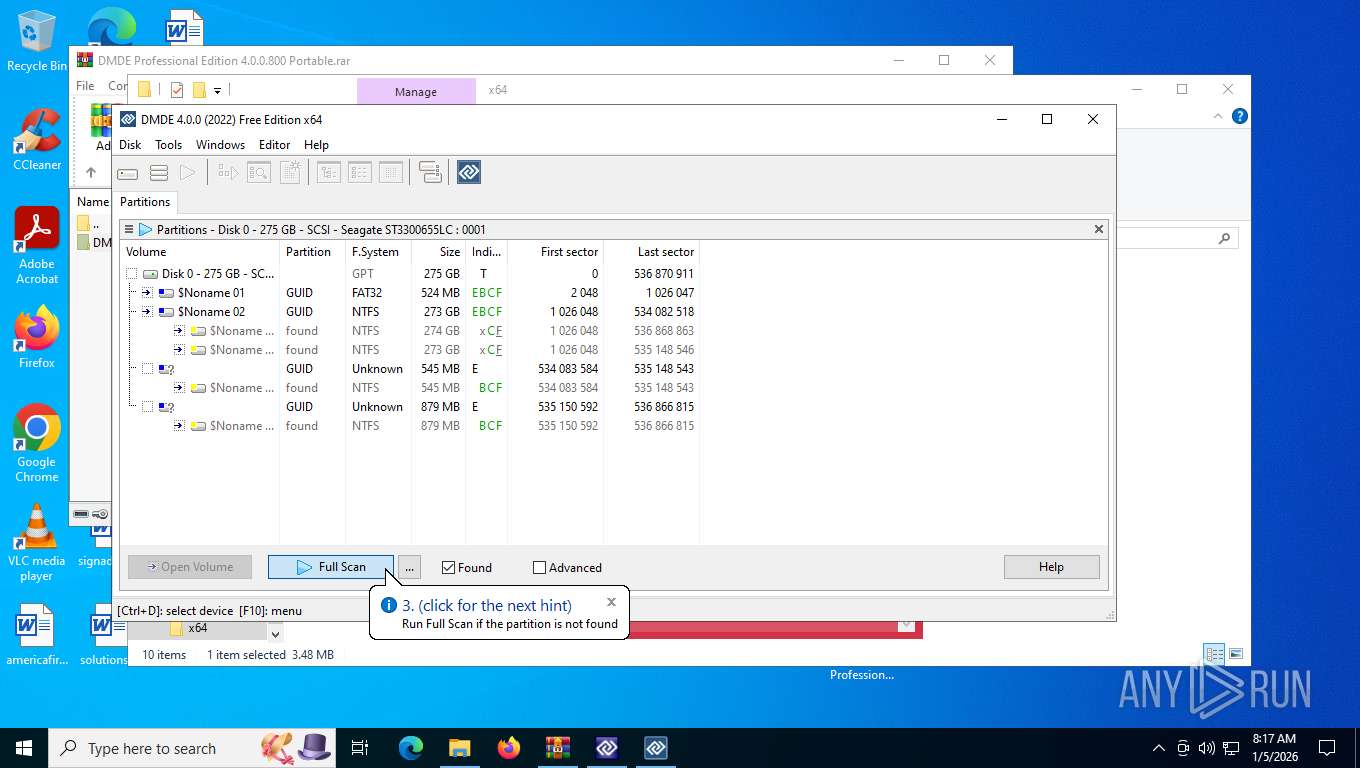This screenshot has width=1360, height=768.
Task: Click the WinRAR taskbar icon
Action: [558, 748]
